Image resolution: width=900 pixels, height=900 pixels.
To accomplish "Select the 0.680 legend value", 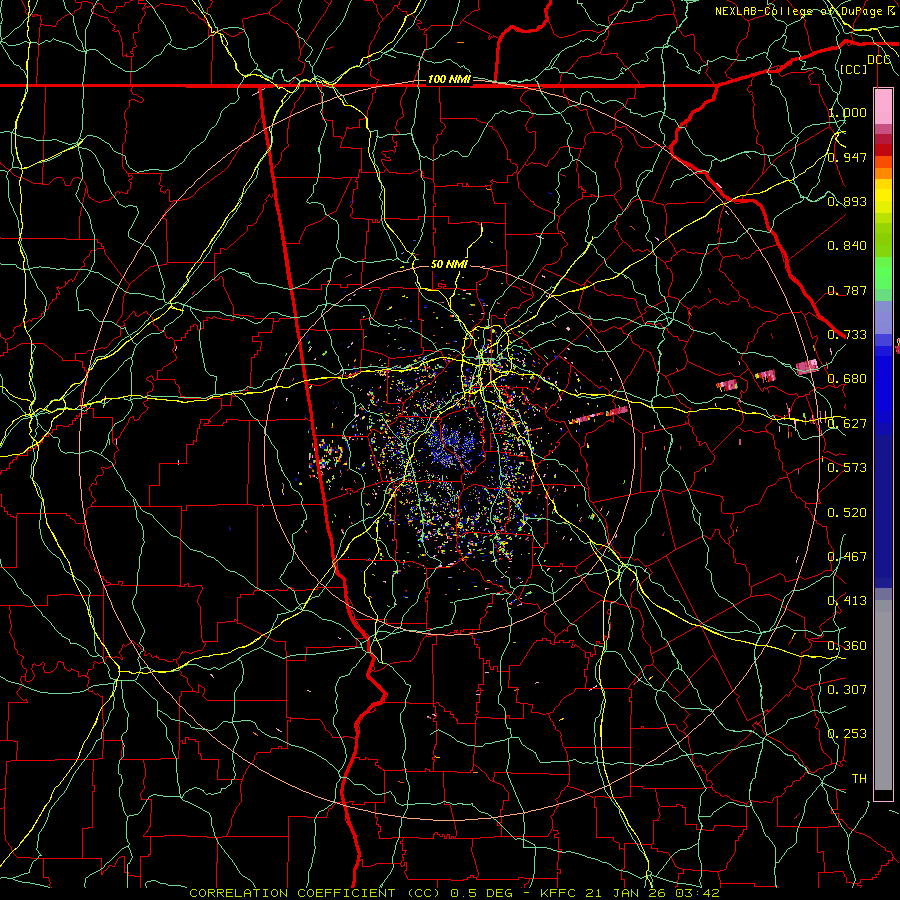I will coord(847,379).
